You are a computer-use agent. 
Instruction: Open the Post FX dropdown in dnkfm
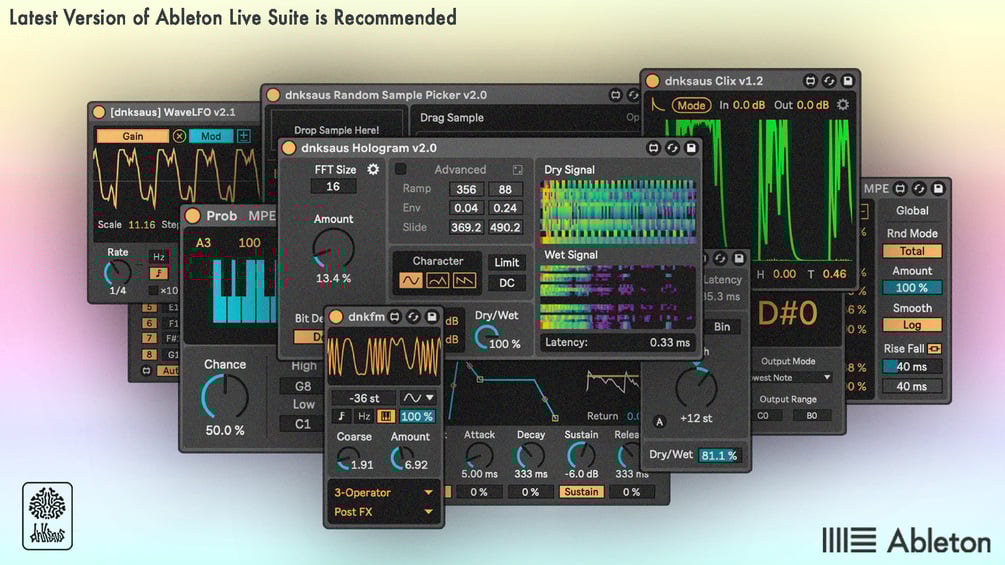click(383, 512)
